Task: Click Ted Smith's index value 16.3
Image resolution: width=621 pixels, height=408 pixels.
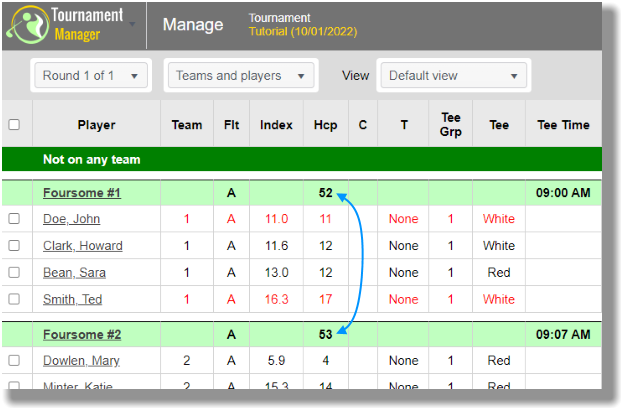Action: pos(276,299)
